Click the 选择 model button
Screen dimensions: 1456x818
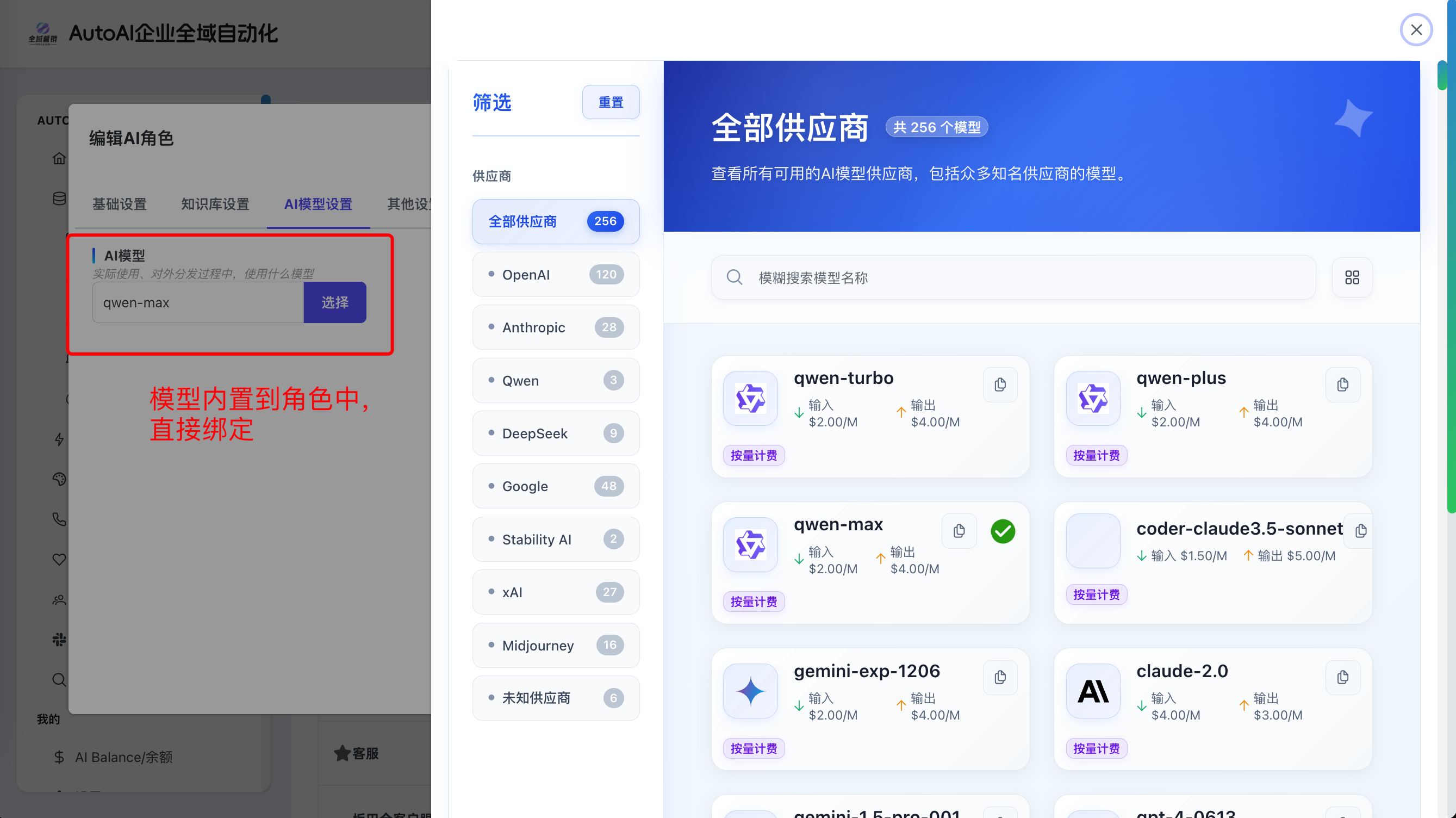334,302
